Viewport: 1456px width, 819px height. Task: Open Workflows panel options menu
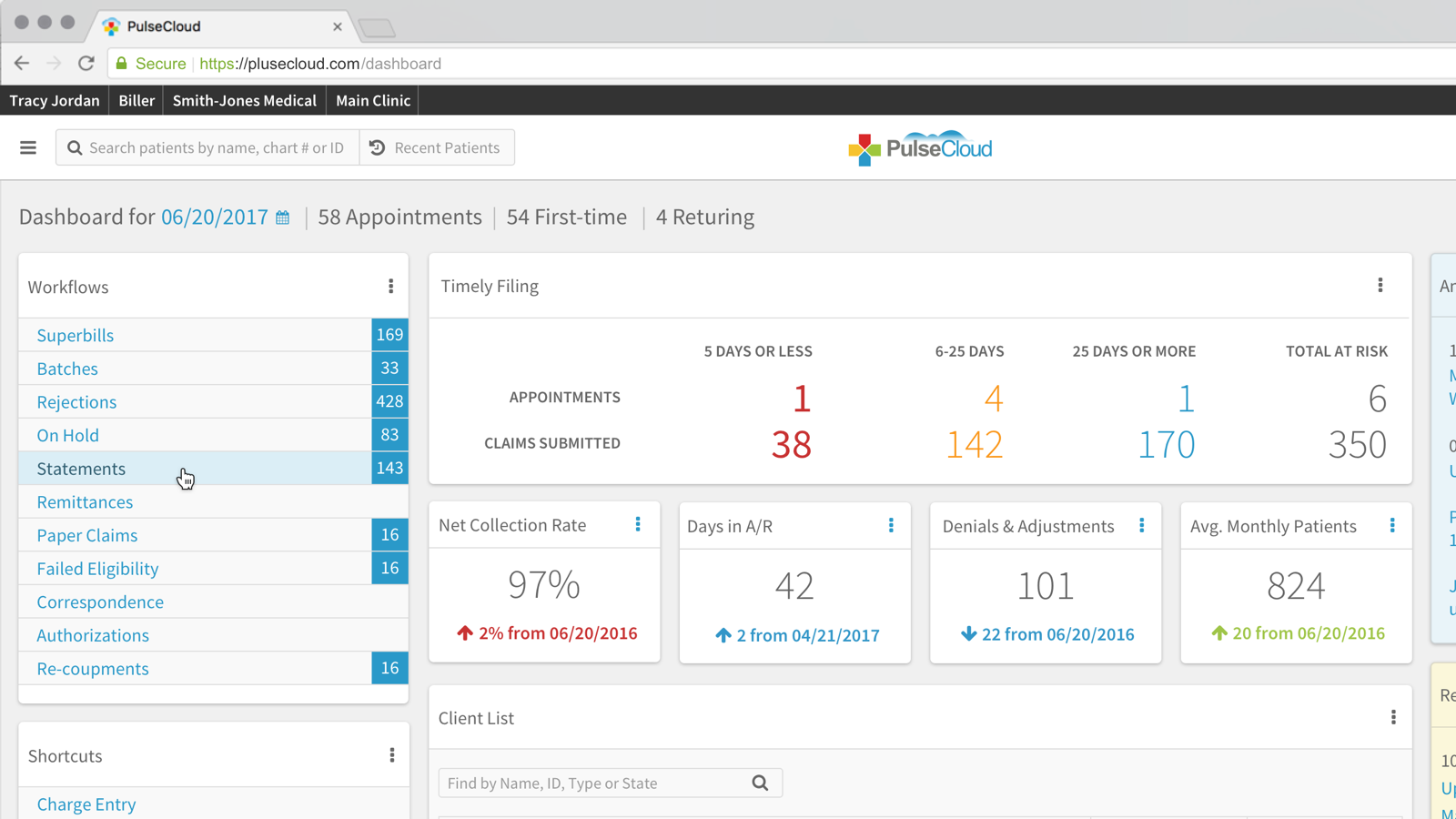pos(391,287)
